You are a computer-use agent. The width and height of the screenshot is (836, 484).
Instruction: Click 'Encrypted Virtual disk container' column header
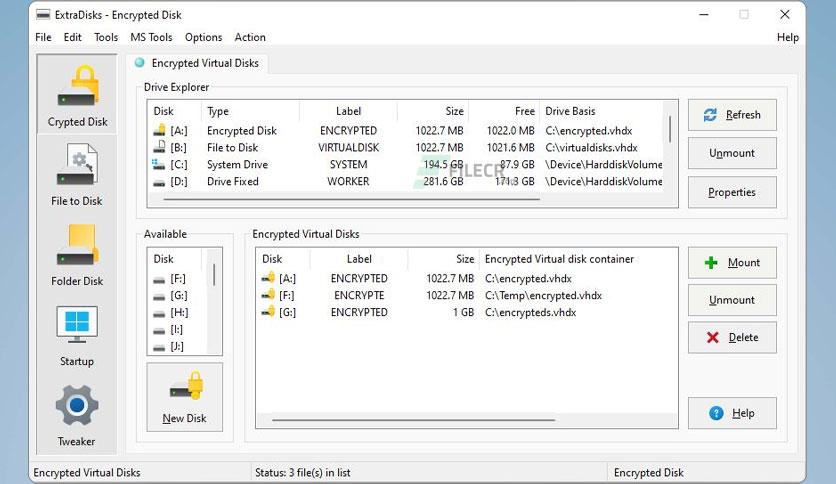[559, 259]
